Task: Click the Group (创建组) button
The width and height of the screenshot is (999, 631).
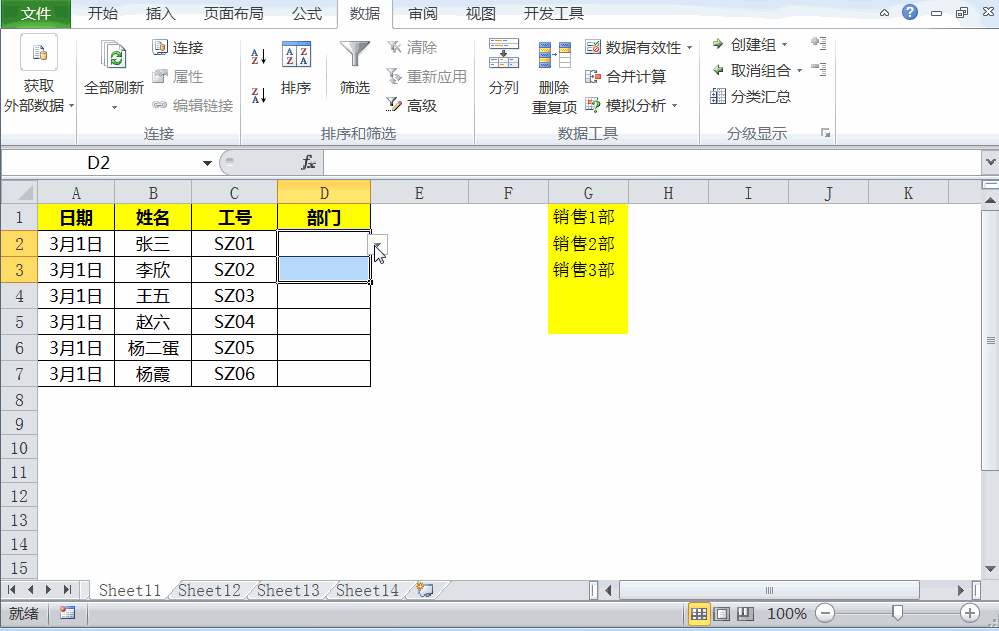Action: coord(745,45)
